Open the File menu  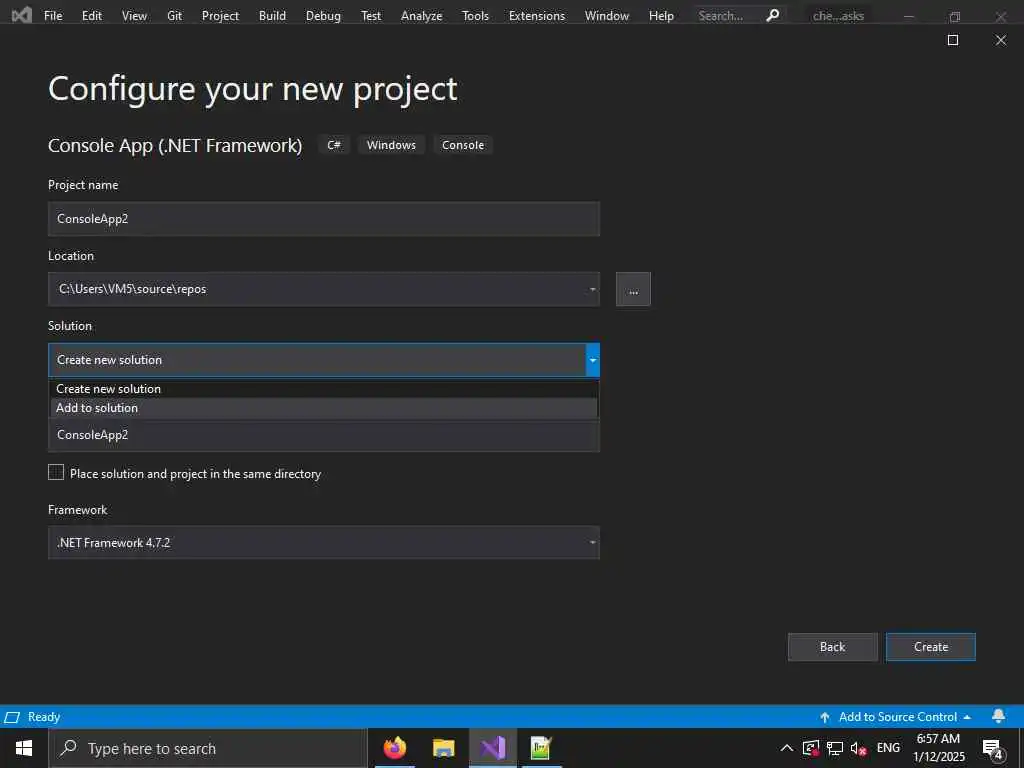pyautogui.click(x=53, y=16)
